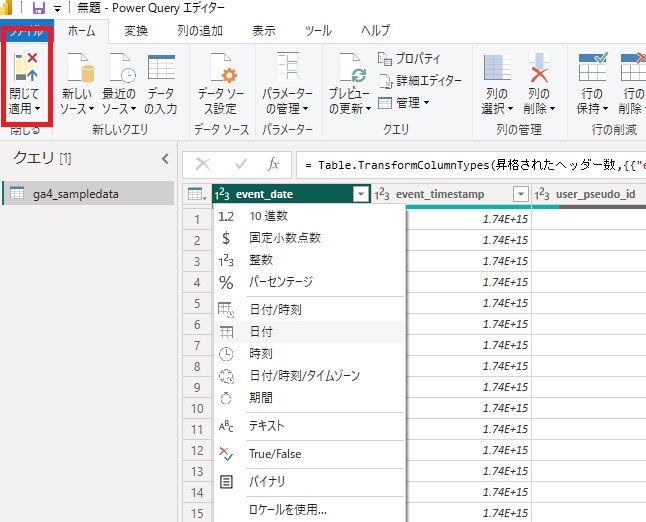Switch to ヘルプ (Help) ribbon tab

(x=375, y=31)
